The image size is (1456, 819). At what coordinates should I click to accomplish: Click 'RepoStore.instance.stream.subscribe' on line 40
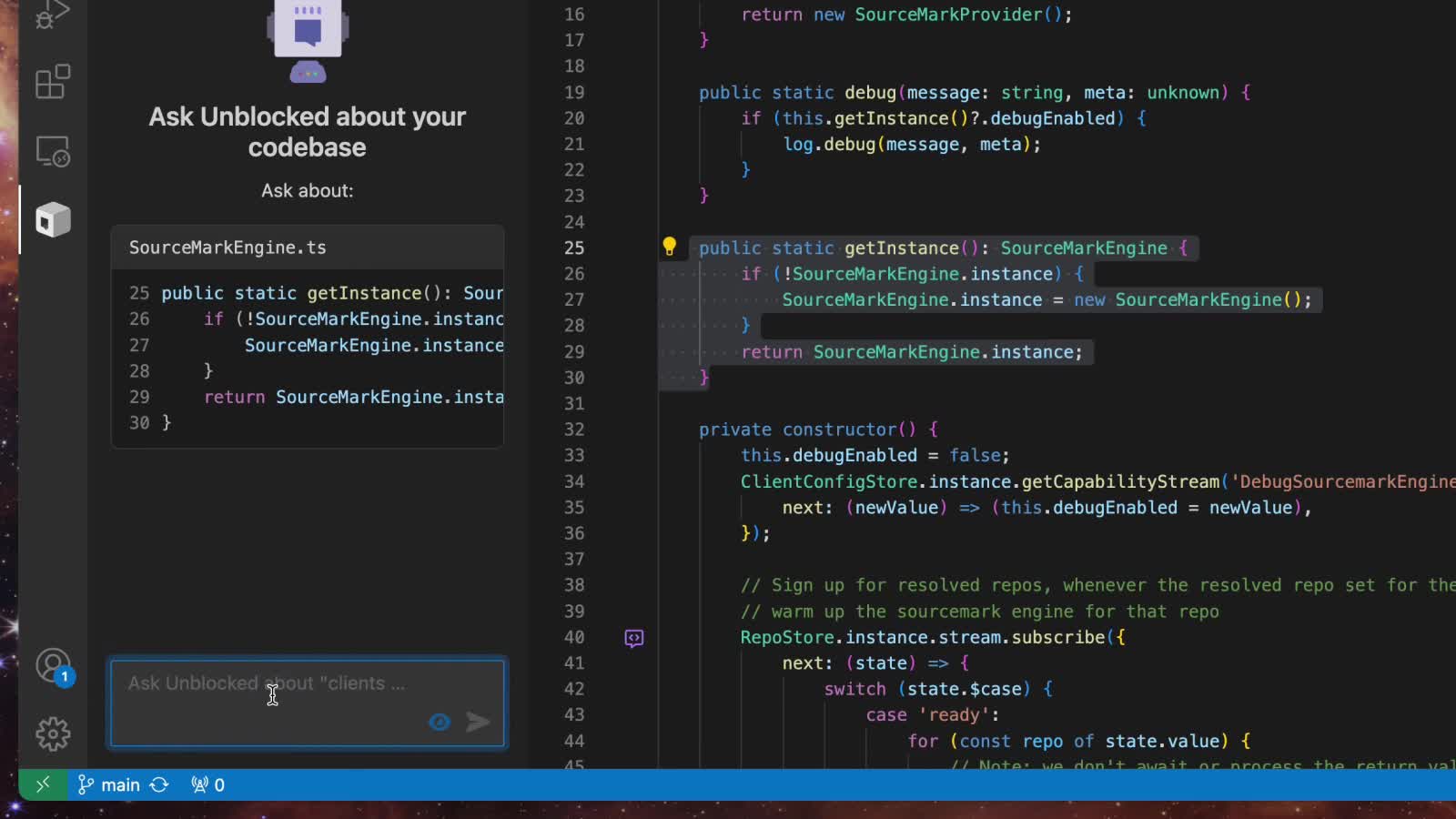click(x=922, y=637)
